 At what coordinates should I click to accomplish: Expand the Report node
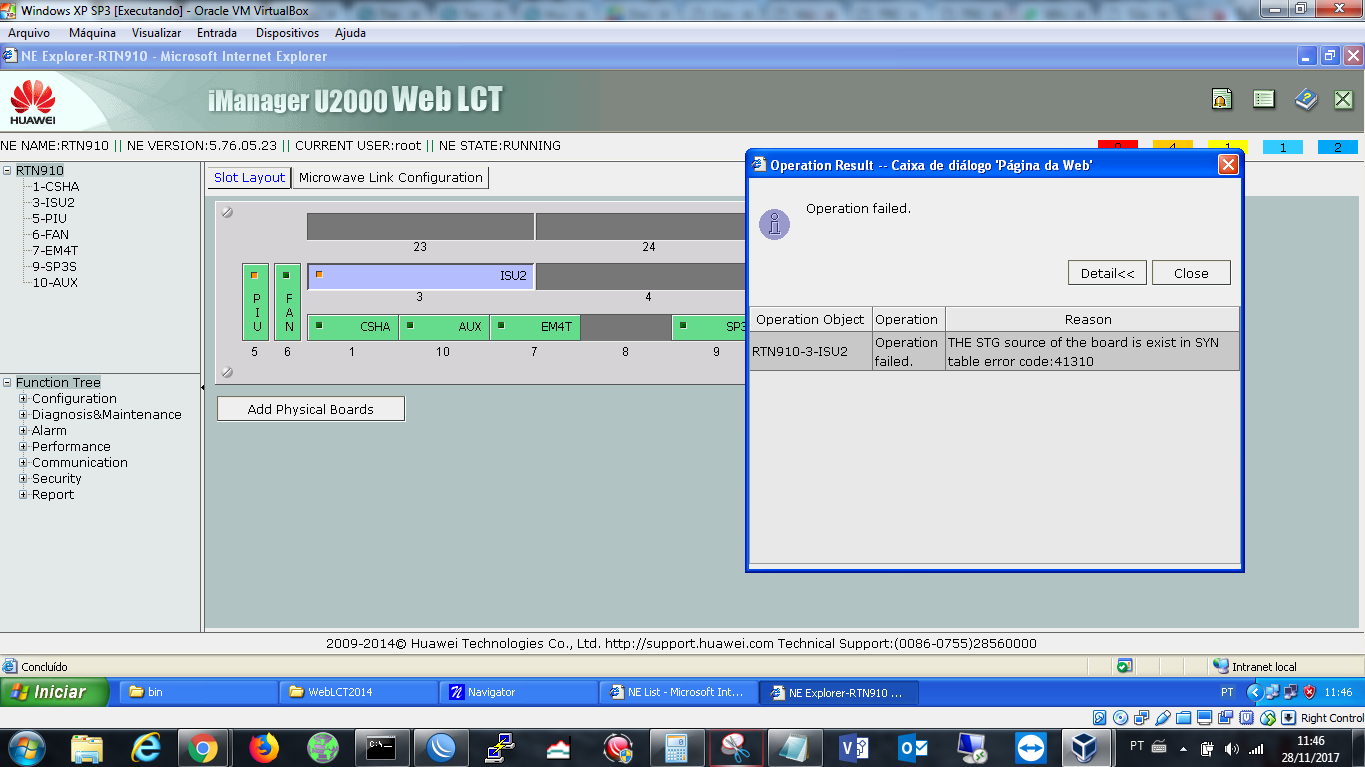click(x=23, y=494)
